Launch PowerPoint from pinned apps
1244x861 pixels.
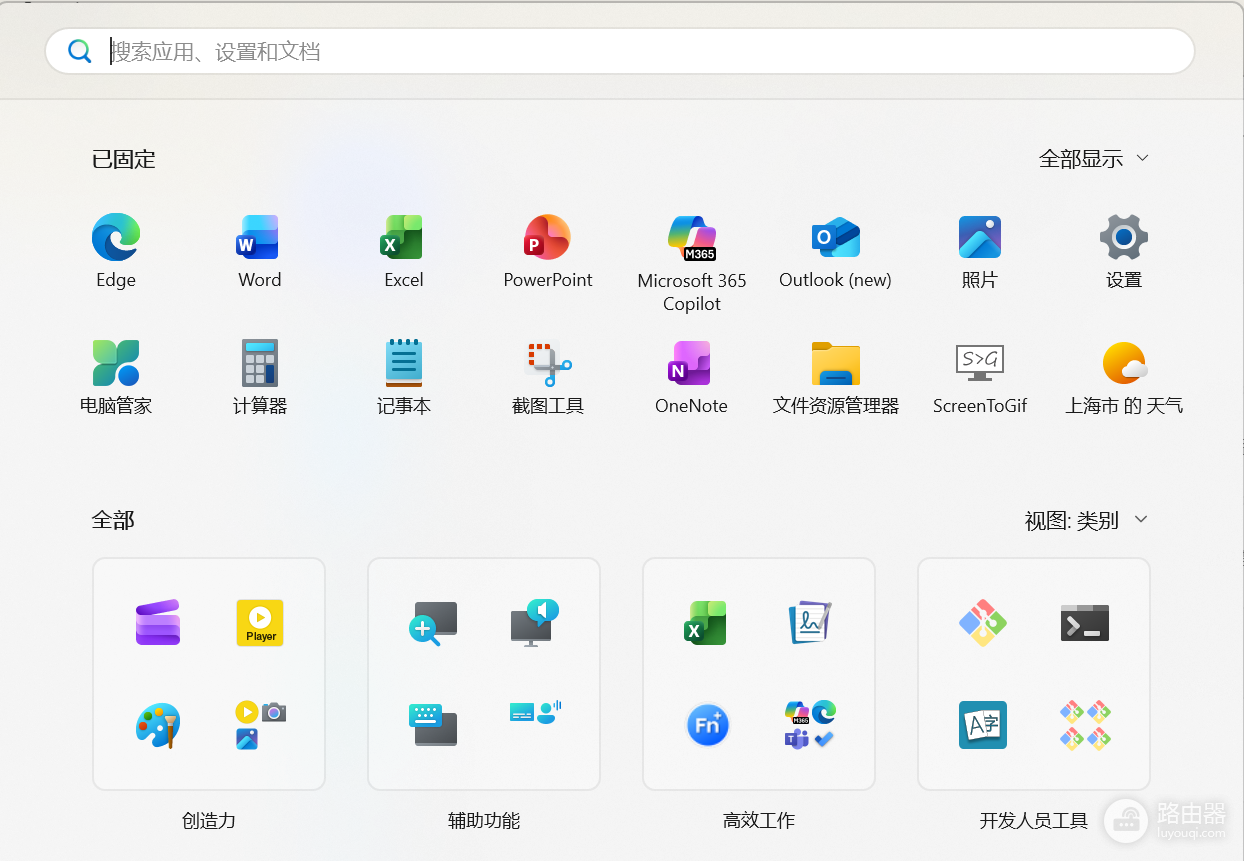(x=548, y=238)
